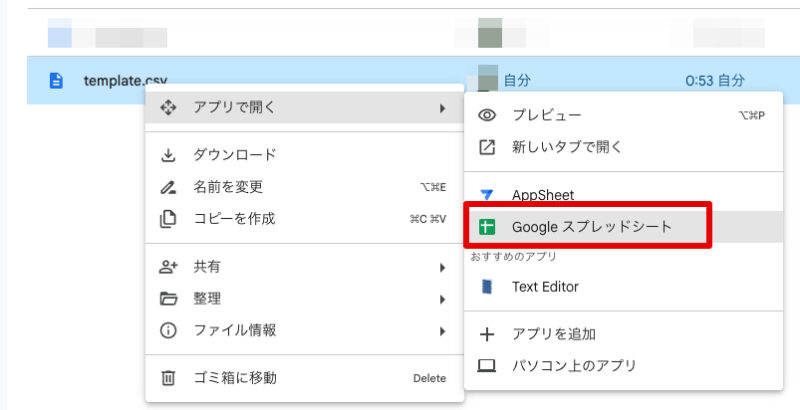
Task: Select the template.csv file name
Action: 126,81
